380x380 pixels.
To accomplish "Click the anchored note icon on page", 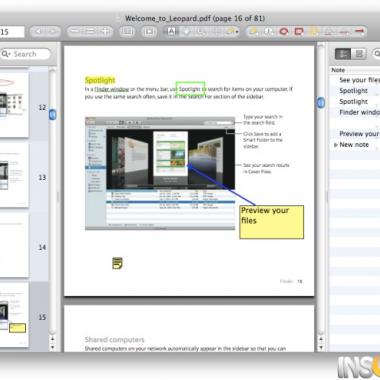I will tap(117, 263).
